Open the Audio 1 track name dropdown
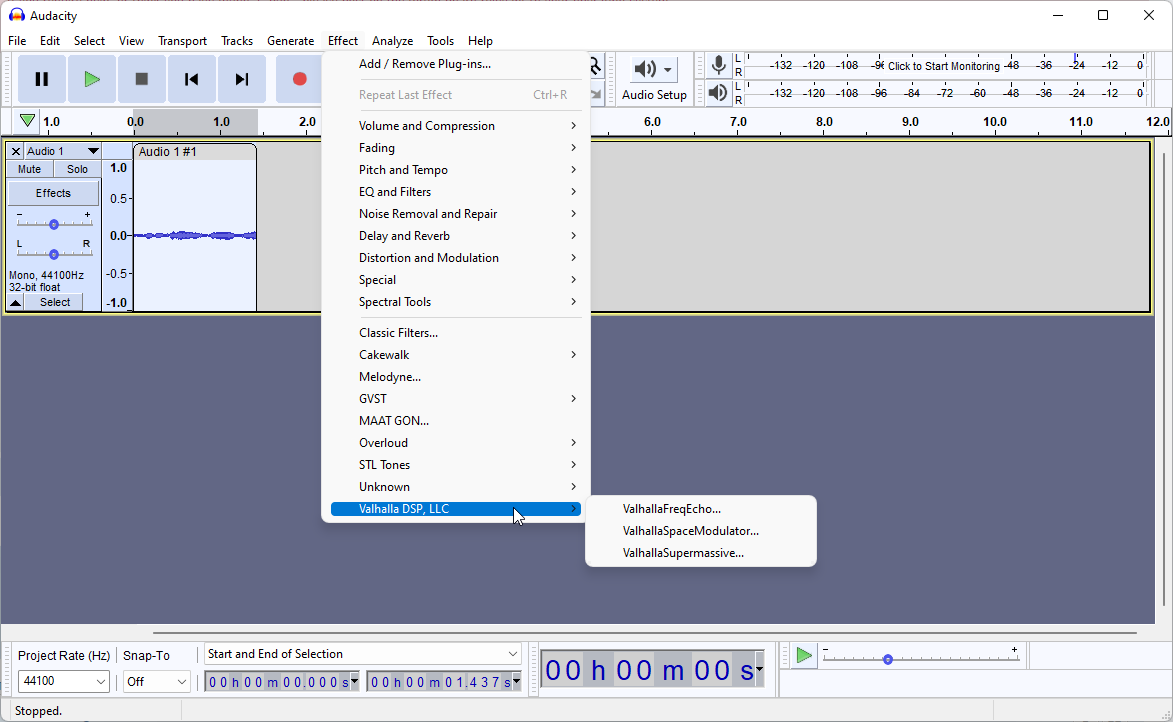This screenshot has height=722, width=1173. pos(93,150)
